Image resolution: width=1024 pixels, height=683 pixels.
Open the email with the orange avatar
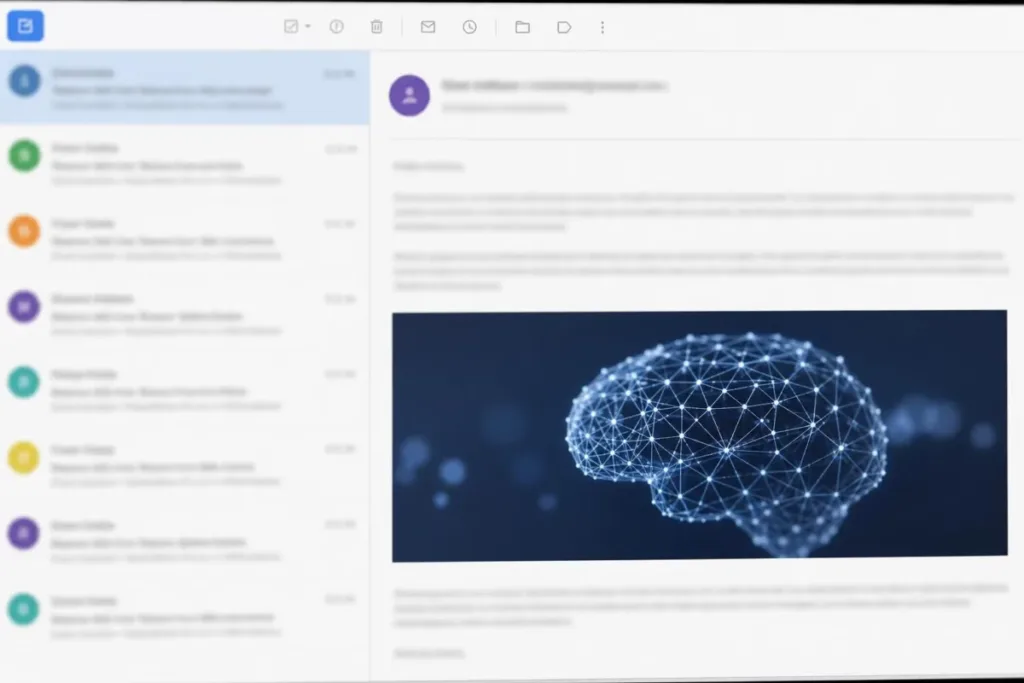pos(185,238)
